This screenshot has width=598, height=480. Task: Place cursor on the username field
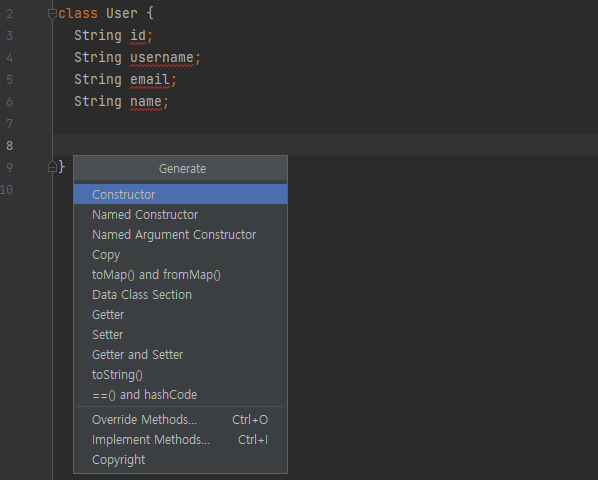[x=162, y=58]
